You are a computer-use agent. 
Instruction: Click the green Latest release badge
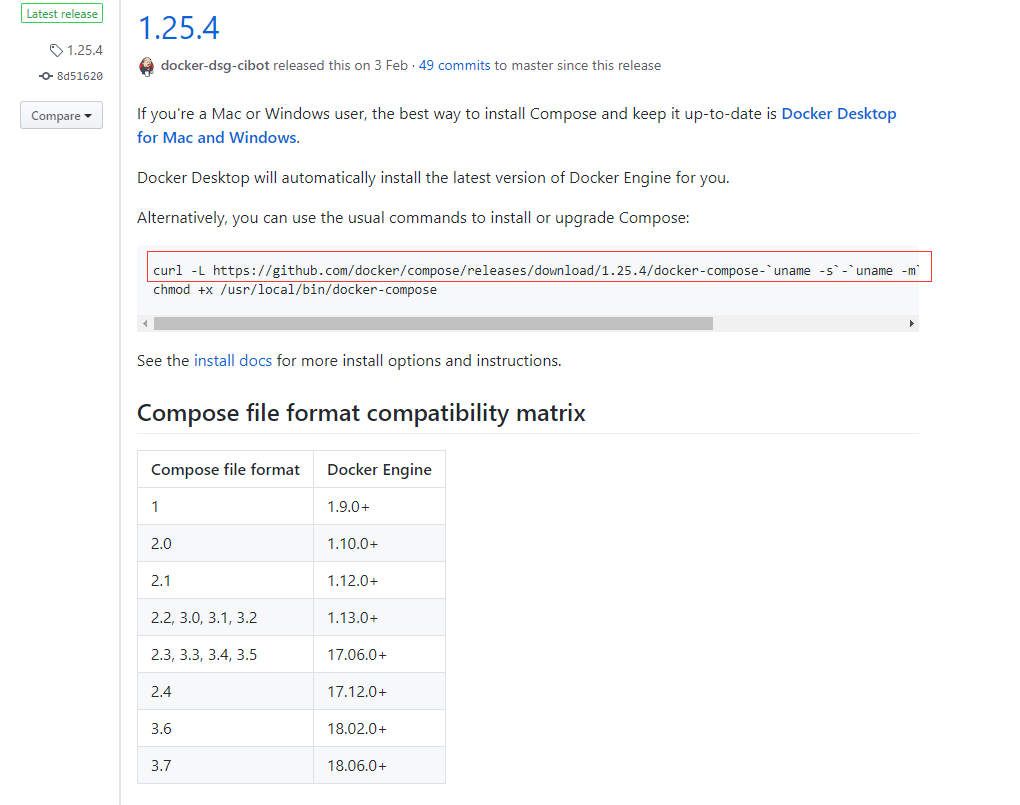click(x=62, y=14)
